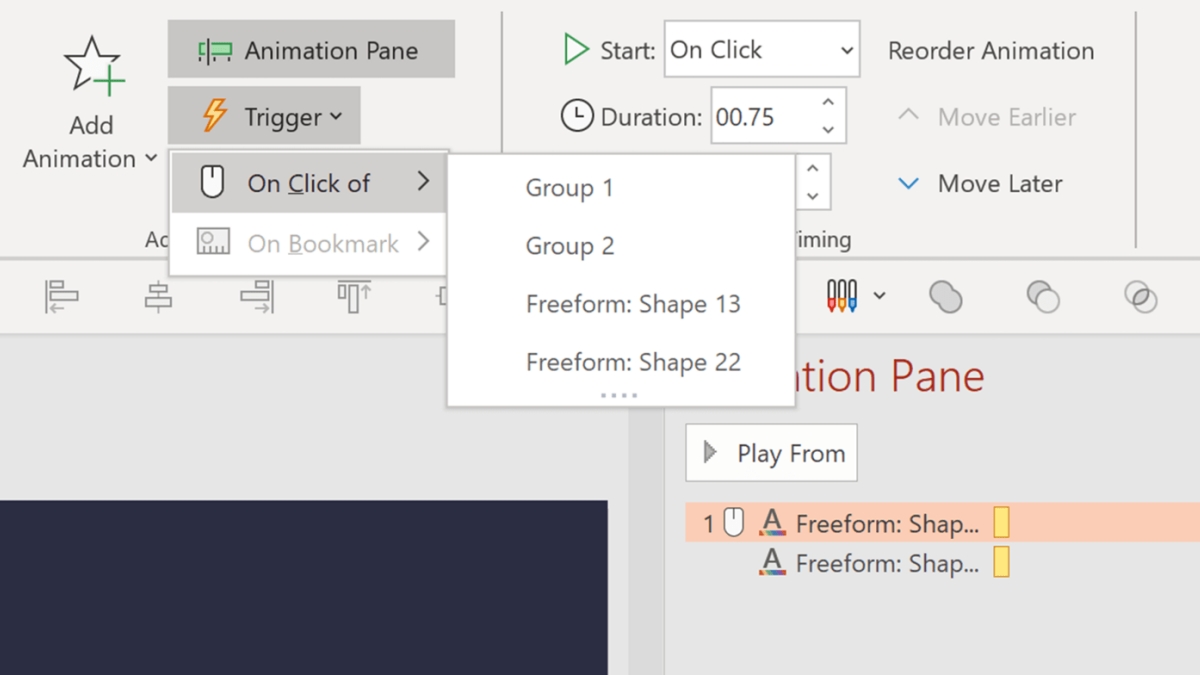The image size is (1200, 675).
Task: Click Move Later in Reorder Animation
Action: 980,184
